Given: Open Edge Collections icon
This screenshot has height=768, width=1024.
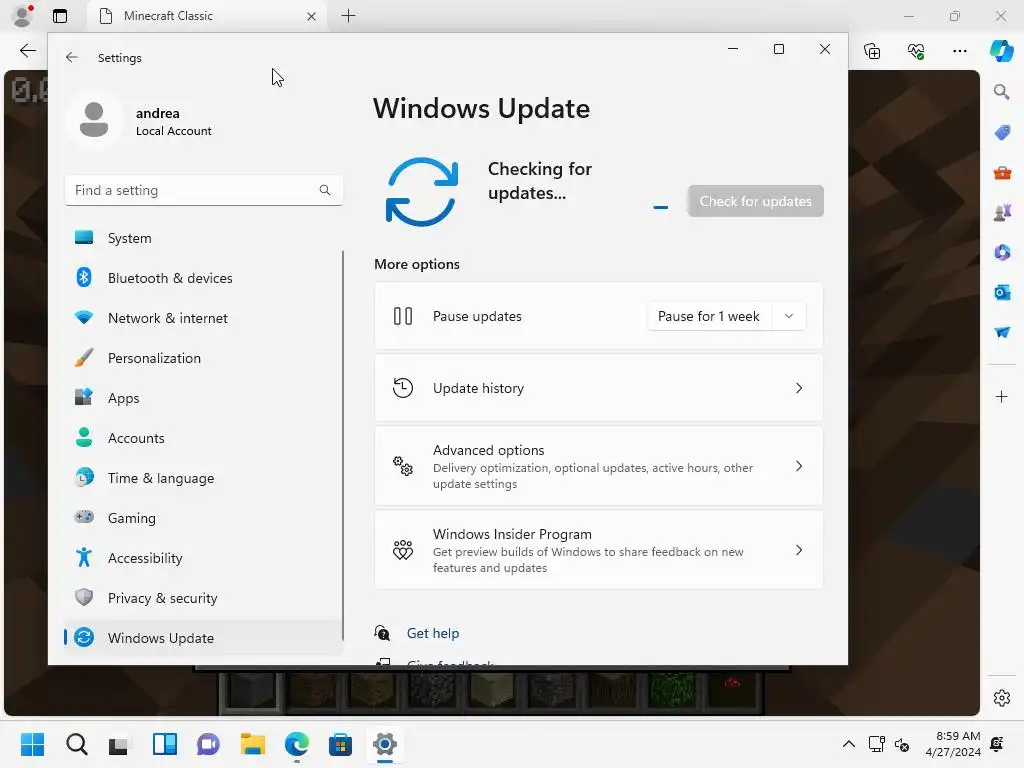Looking at the screenshot, I should (872, 51).
